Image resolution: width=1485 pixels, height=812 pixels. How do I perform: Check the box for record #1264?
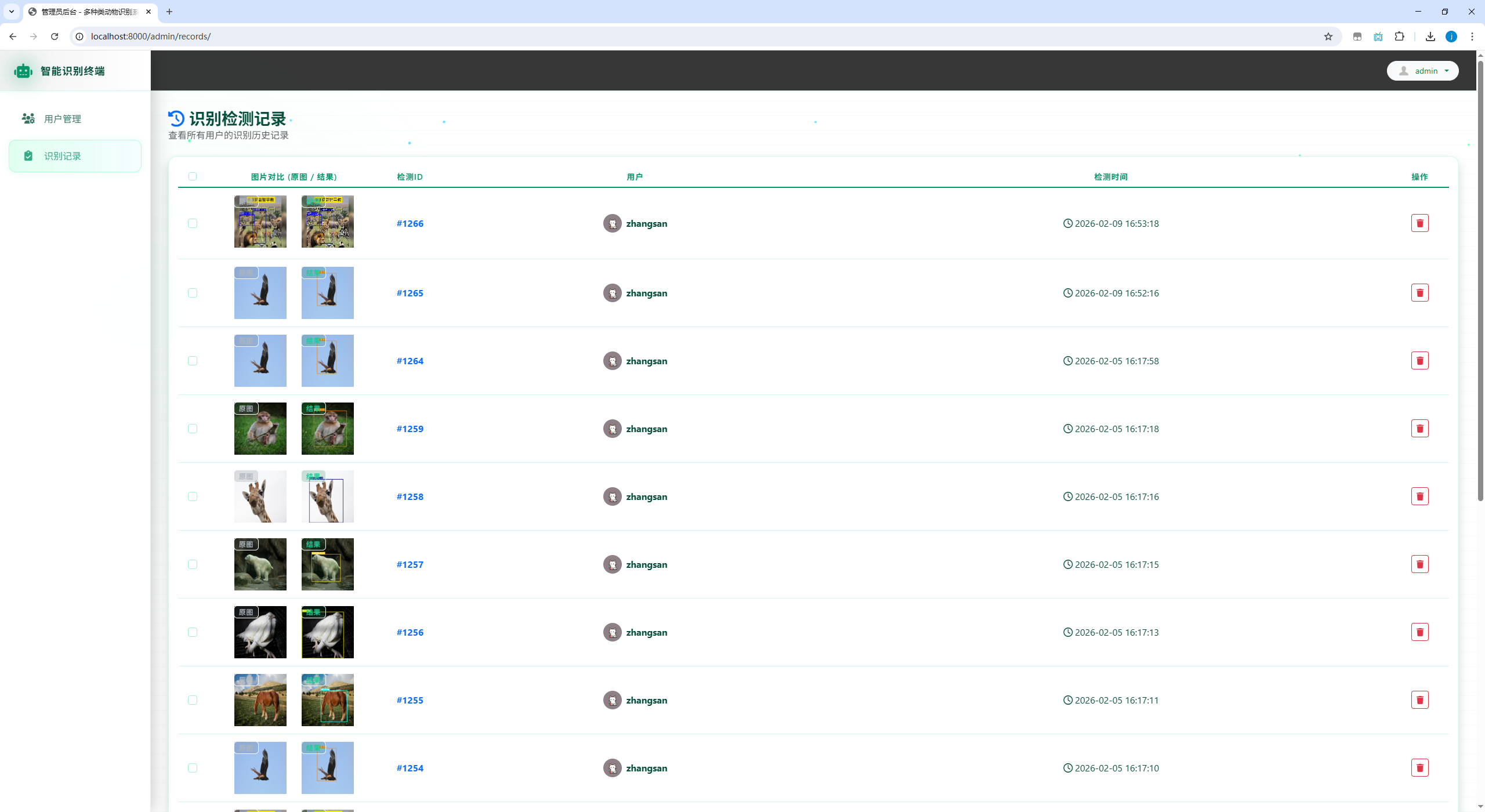[193, 361]
